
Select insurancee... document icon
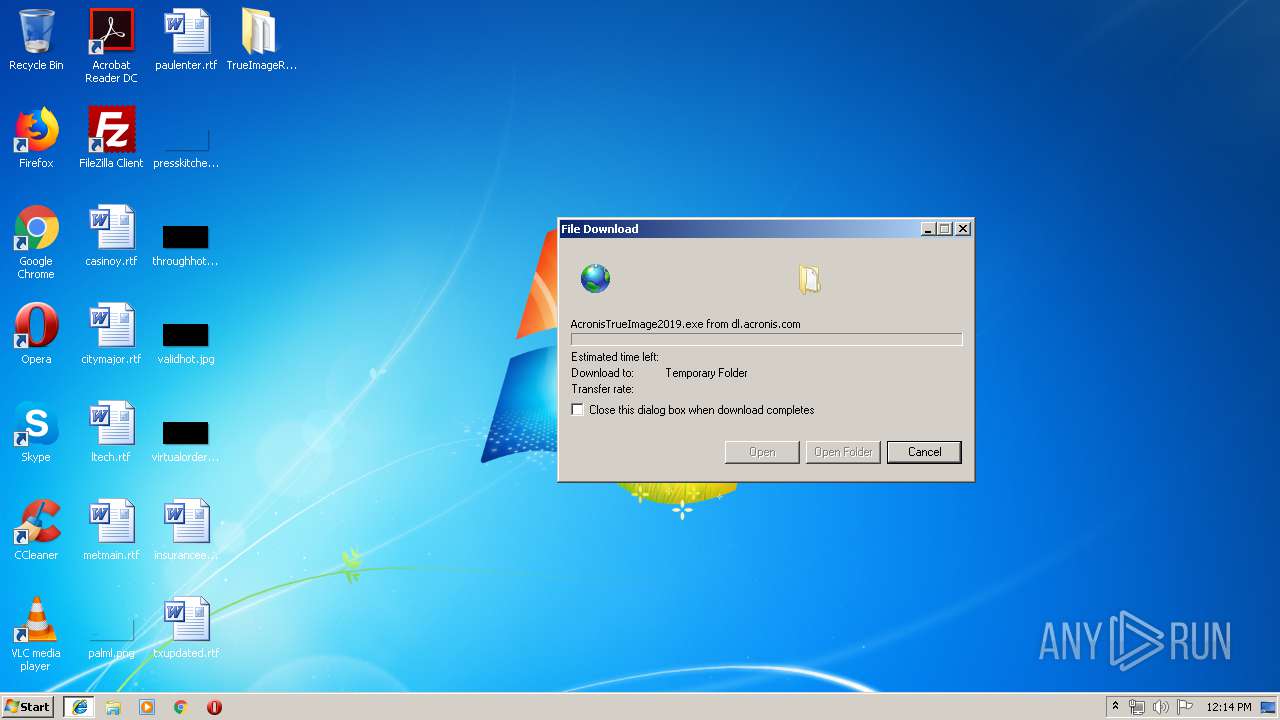coord(186,530)
